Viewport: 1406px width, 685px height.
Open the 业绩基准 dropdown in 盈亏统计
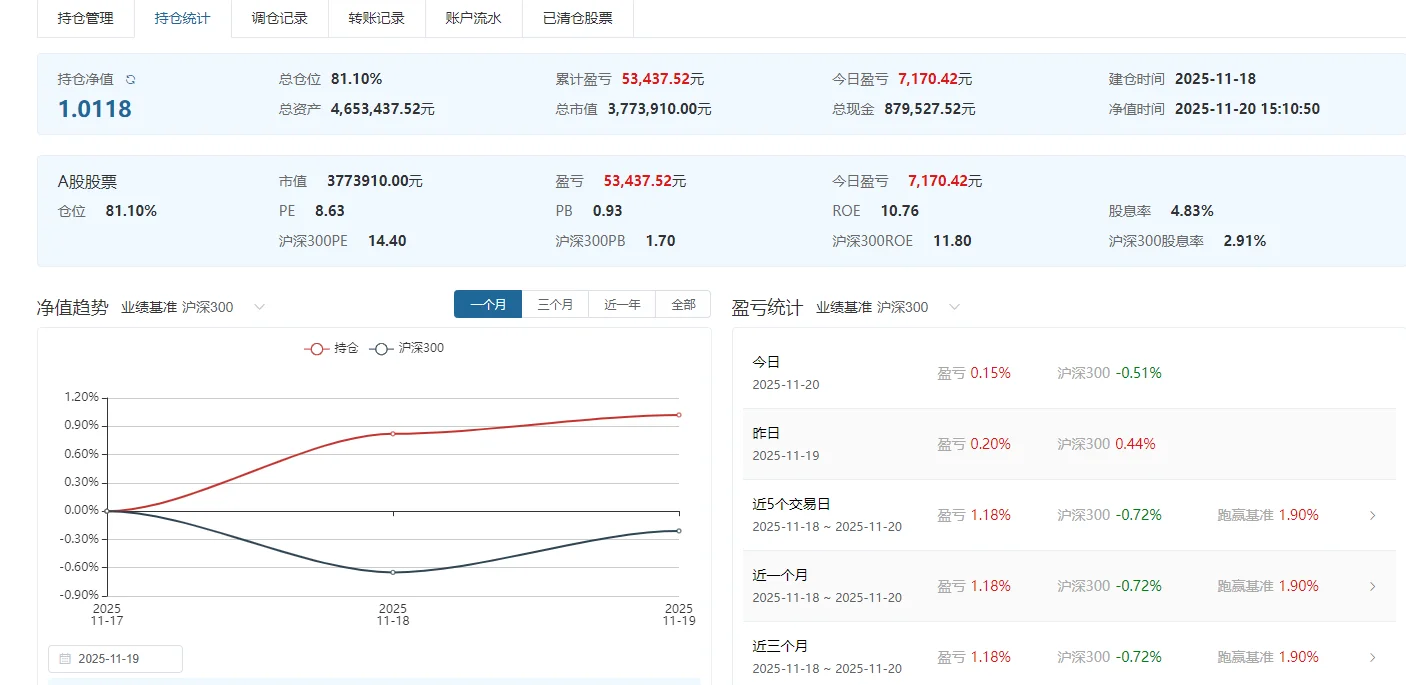coord(954,307)
